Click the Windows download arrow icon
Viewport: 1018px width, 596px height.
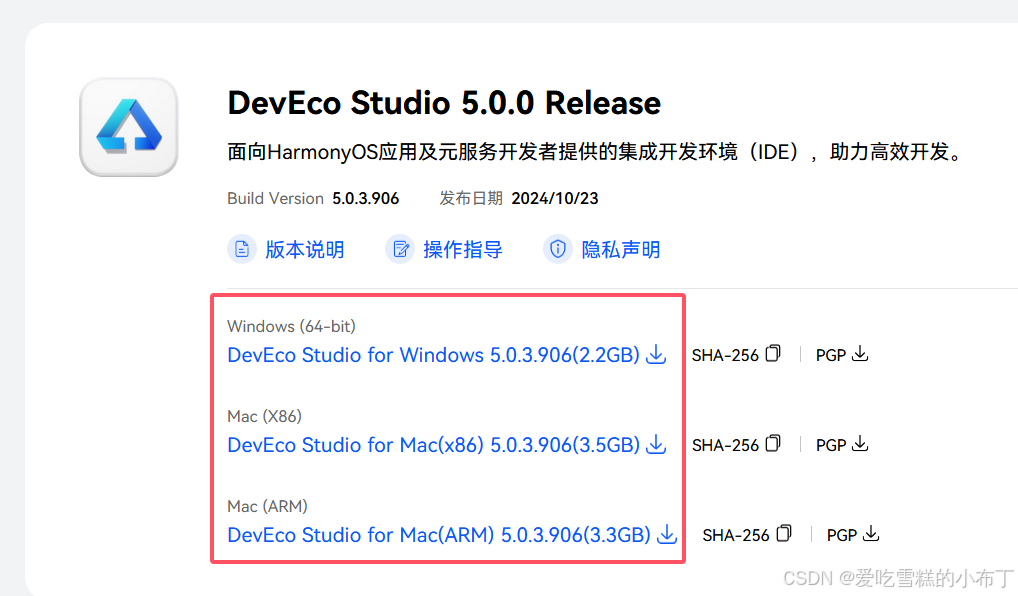click(x=656, y=354)
